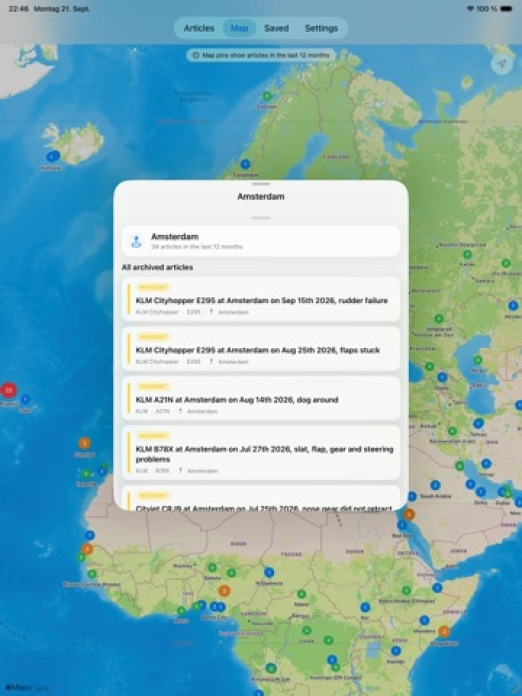Open the Saved tab
Viewport: 522px width, 696px height.
click(x=276, y=28)
